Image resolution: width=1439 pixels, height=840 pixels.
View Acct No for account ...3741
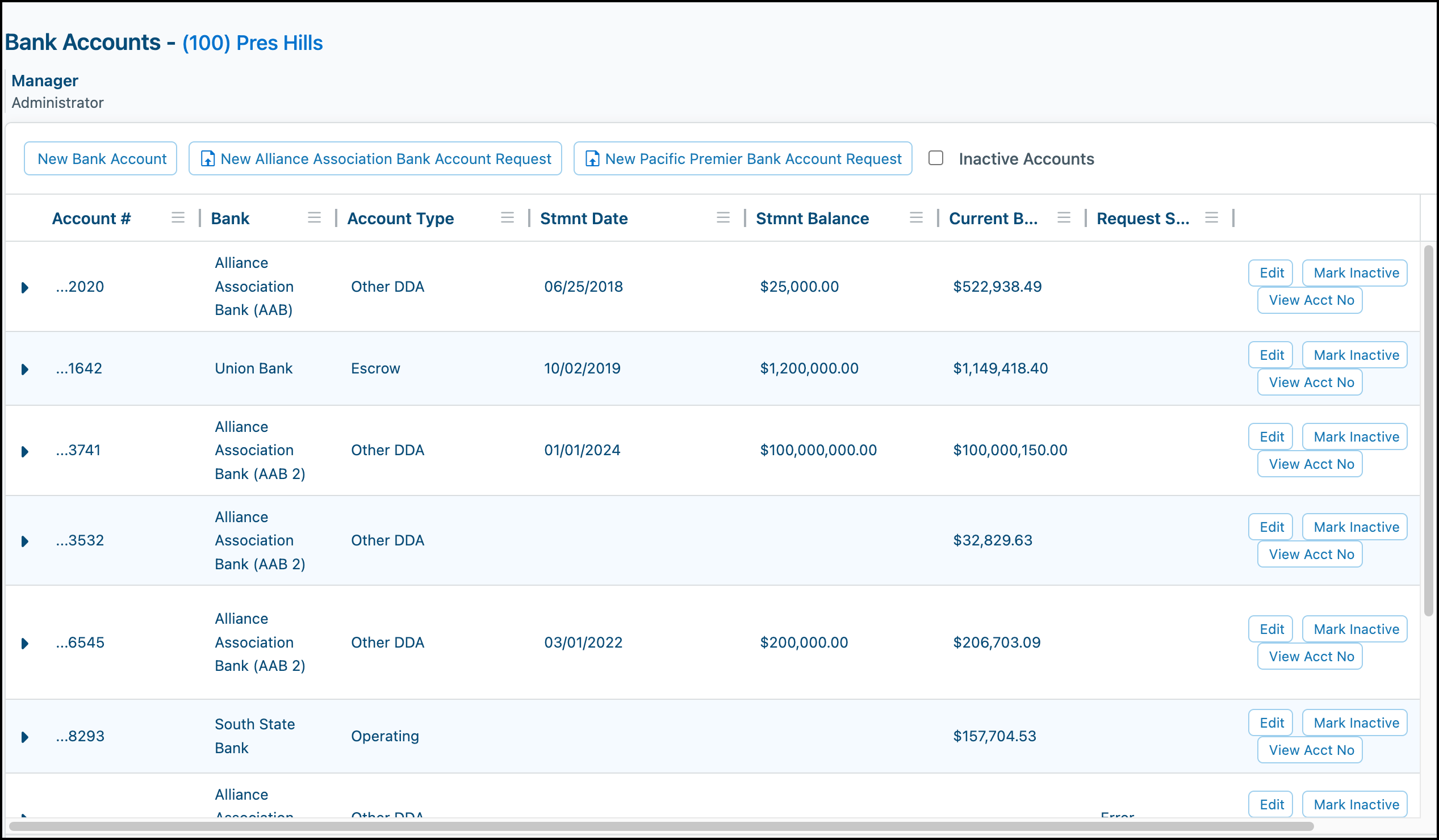pyautogui.click(x=1310, y=464)
